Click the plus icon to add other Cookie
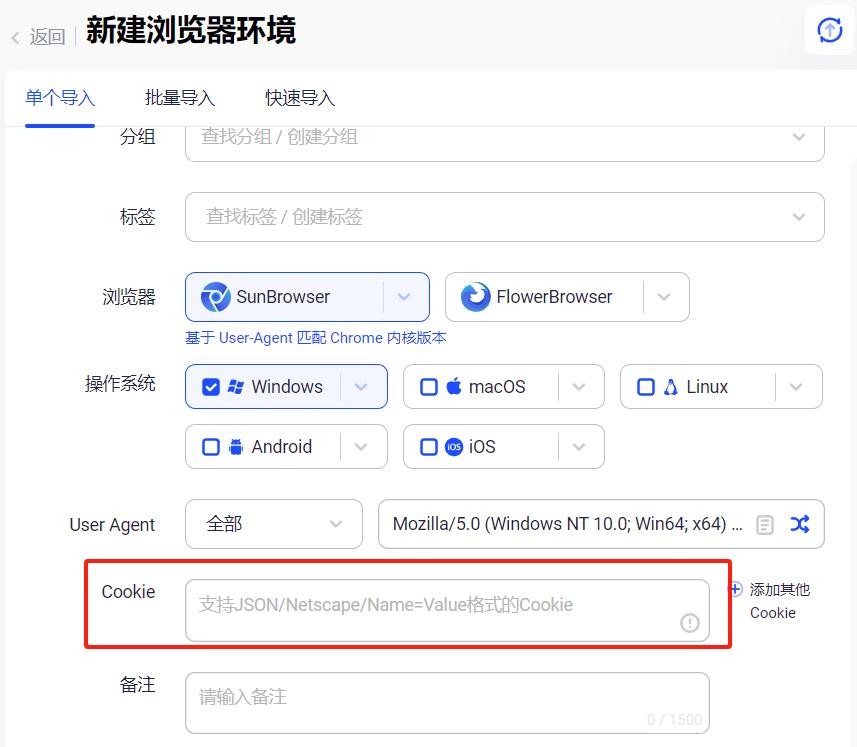 coord(736,589)
